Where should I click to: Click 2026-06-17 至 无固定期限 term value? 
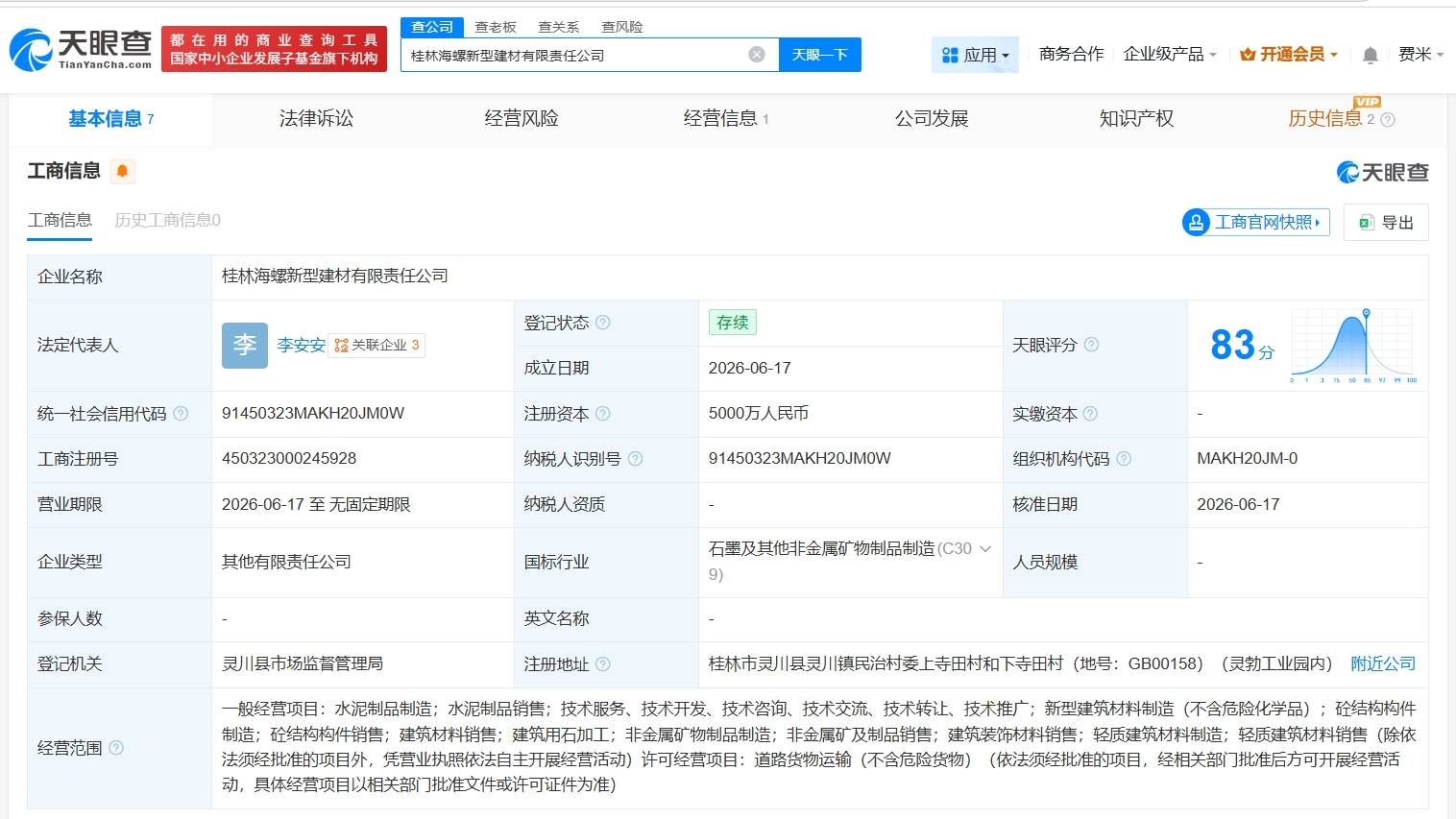click(316, 505)
